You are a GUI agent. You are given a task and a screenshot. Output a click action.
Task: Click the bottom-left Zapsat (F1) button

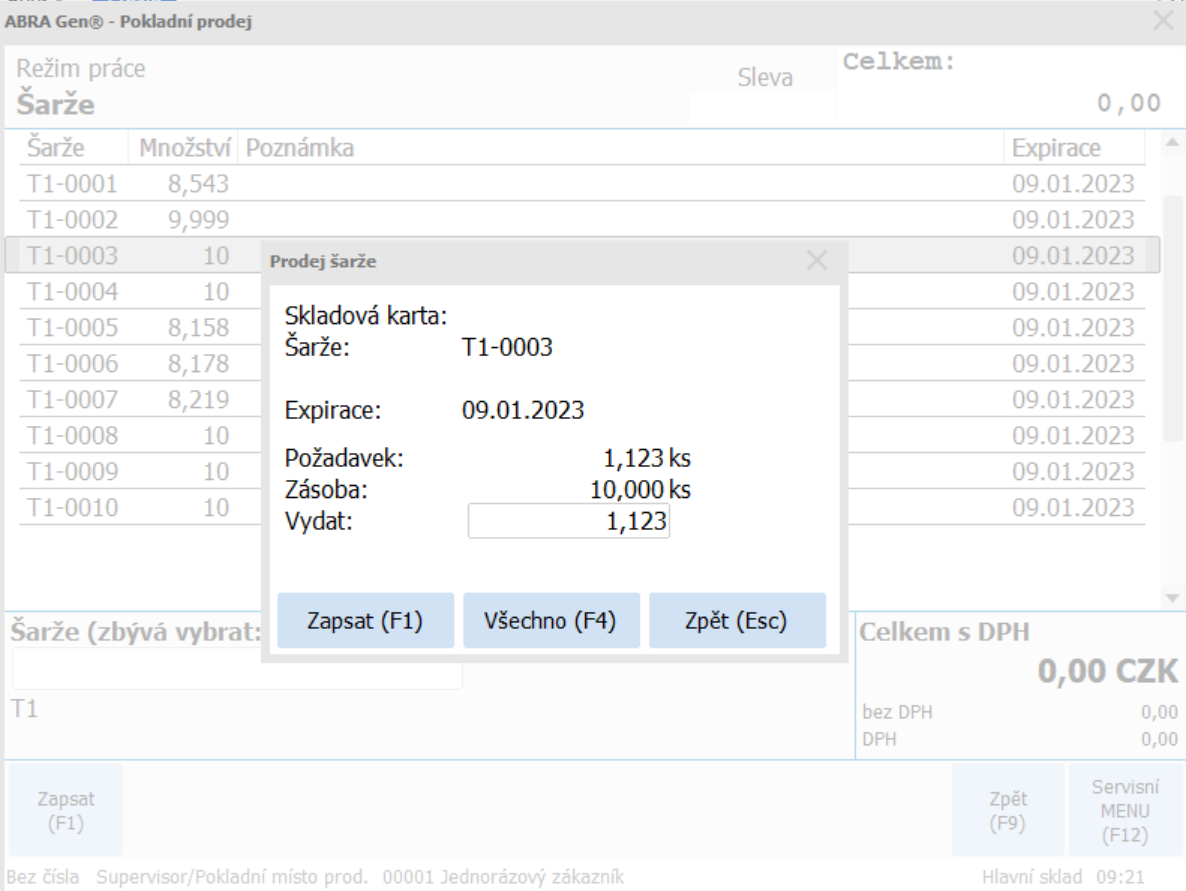(x=66, y=811)
